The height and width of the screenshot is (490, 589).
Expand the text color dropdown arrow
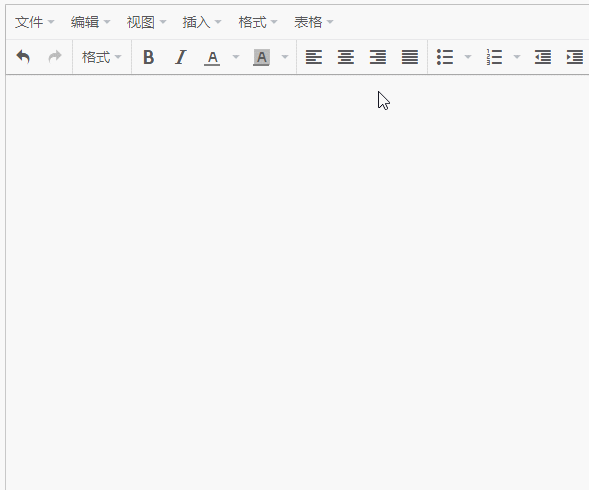pos(236,57)
